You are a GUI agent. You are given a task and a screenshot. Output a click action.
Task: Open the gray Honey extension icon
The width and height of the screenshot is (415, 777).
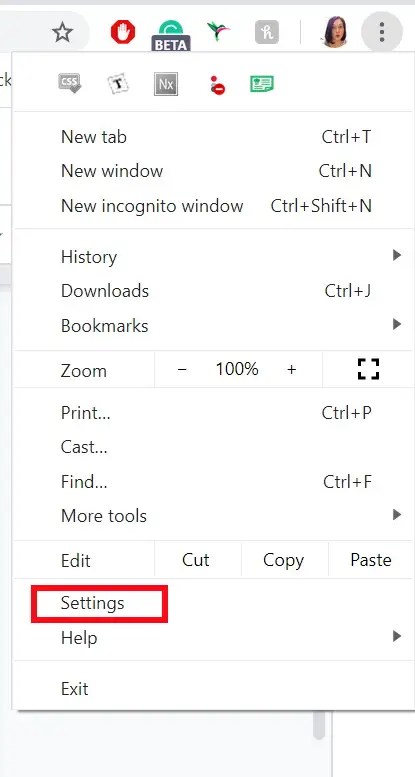[x=267, y=32]
